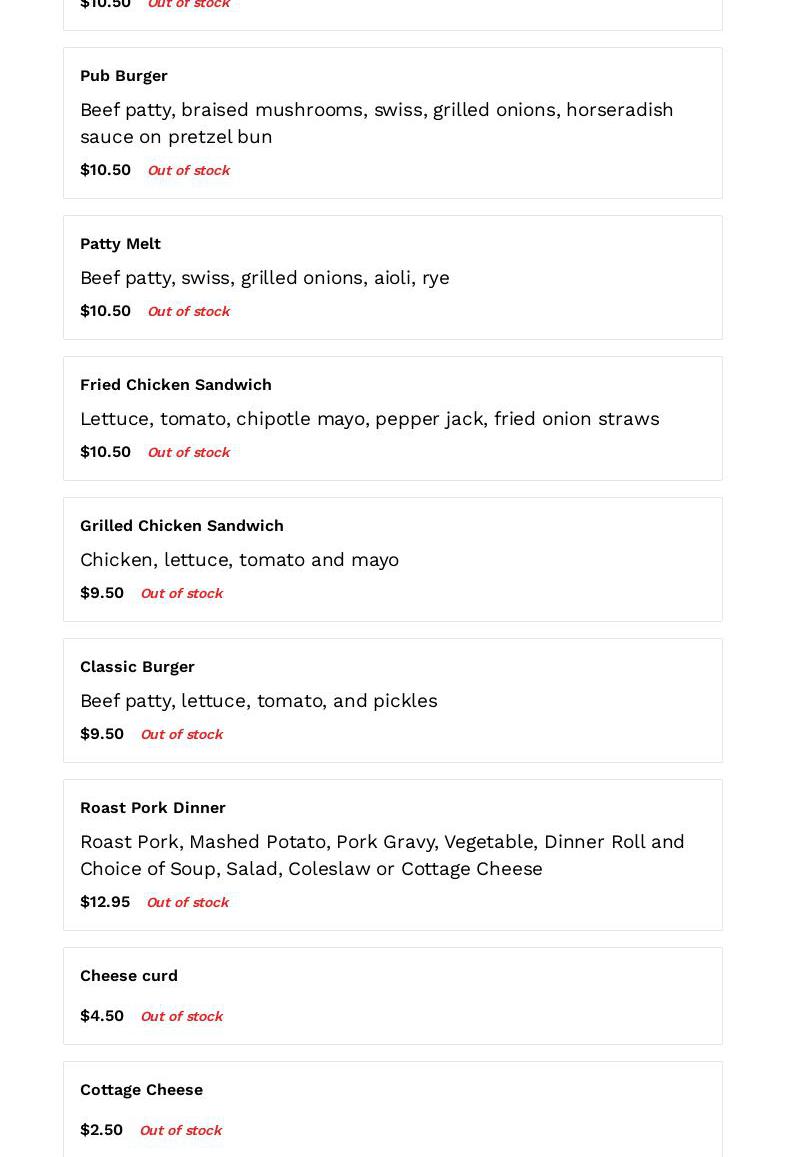Click Out of stock label for Pub Burger
Viewport: 785px width, 1157px height.
tap(188, 171)
